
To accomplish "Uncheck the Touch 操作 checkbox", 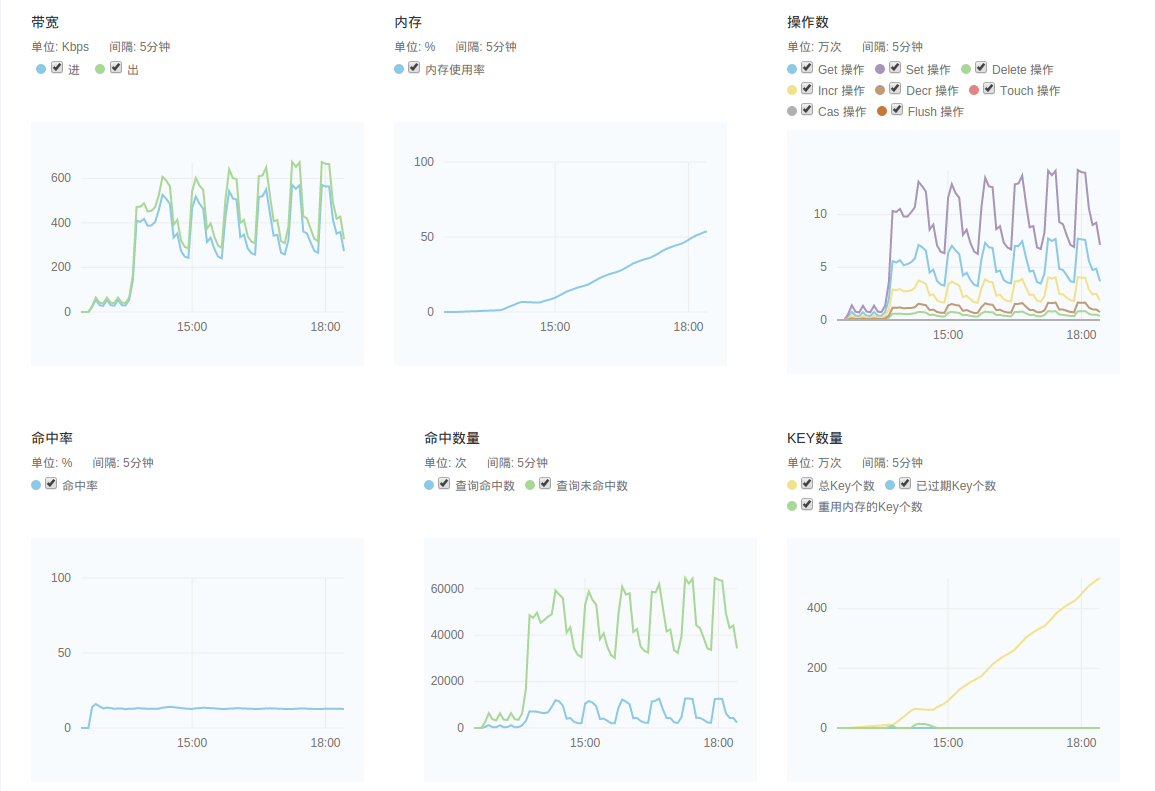I will point(989,89).
